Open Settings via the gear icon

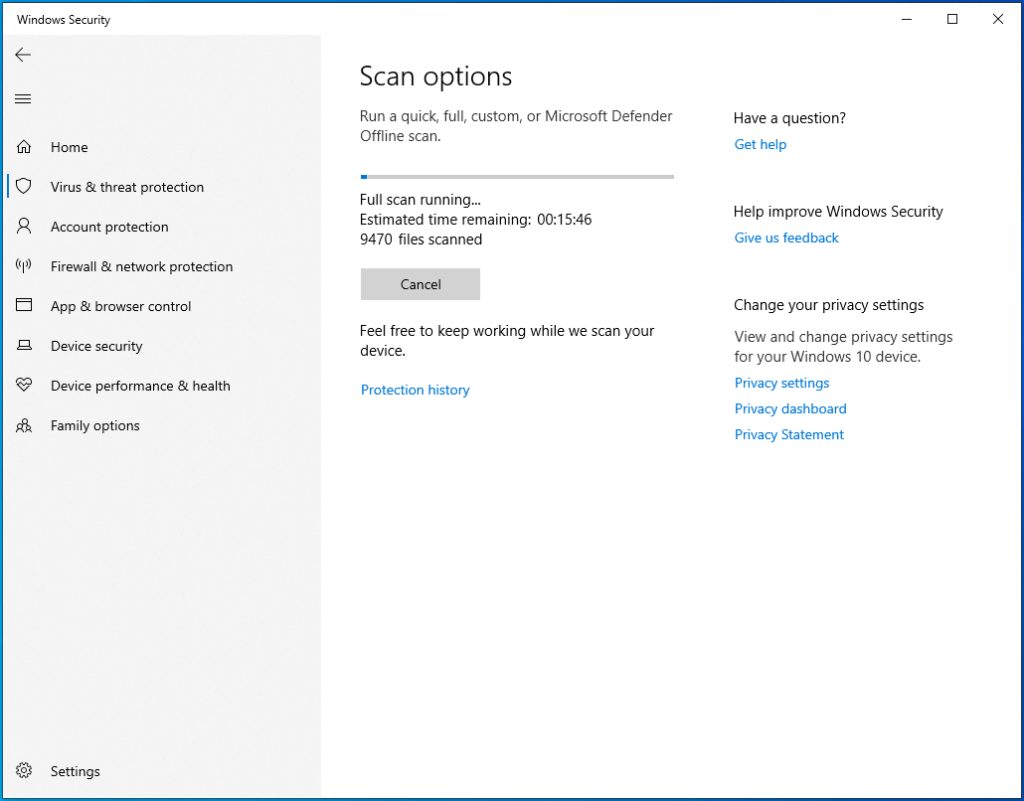coord(23,770)
